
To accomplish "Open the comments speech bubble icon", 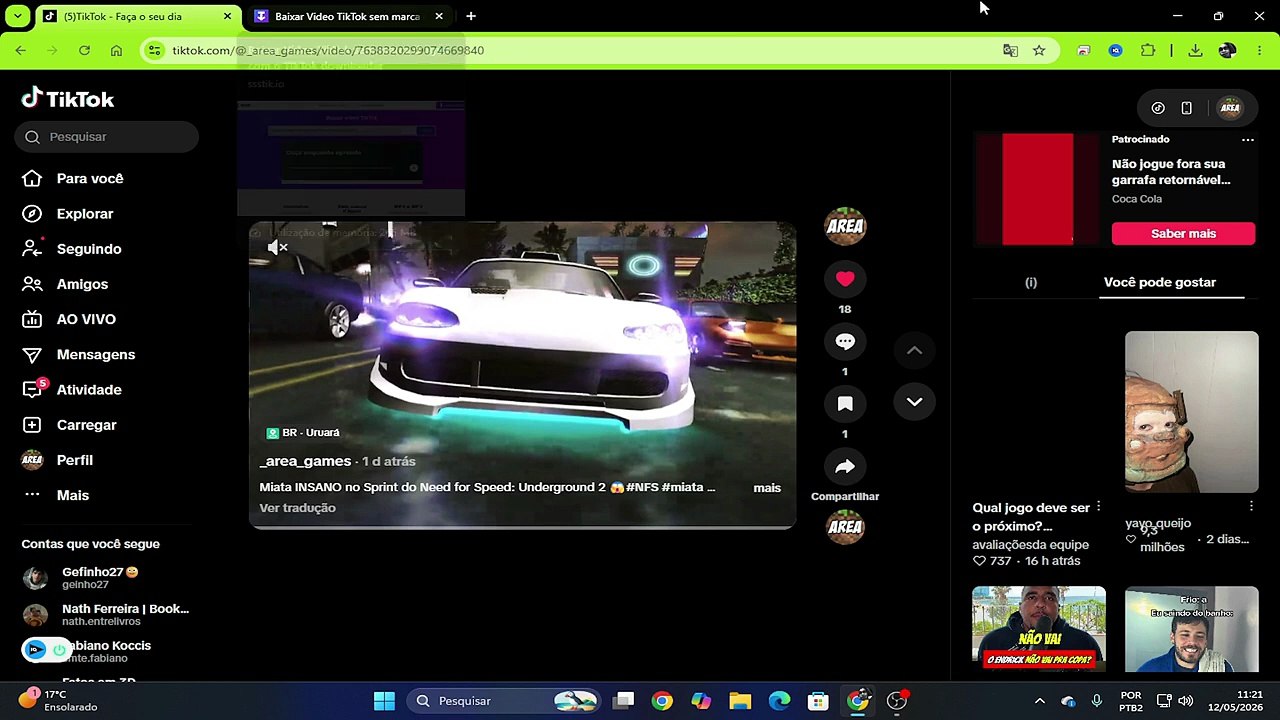I will tap(845, 342).
